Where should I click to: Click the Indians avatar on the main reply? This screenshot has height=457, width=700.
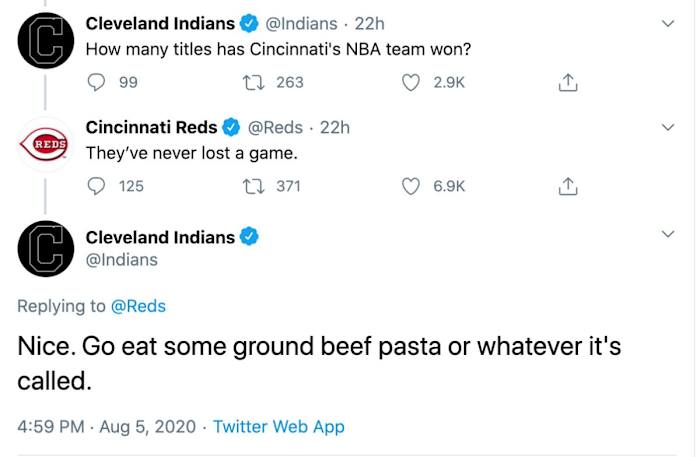tap(46, 249)
